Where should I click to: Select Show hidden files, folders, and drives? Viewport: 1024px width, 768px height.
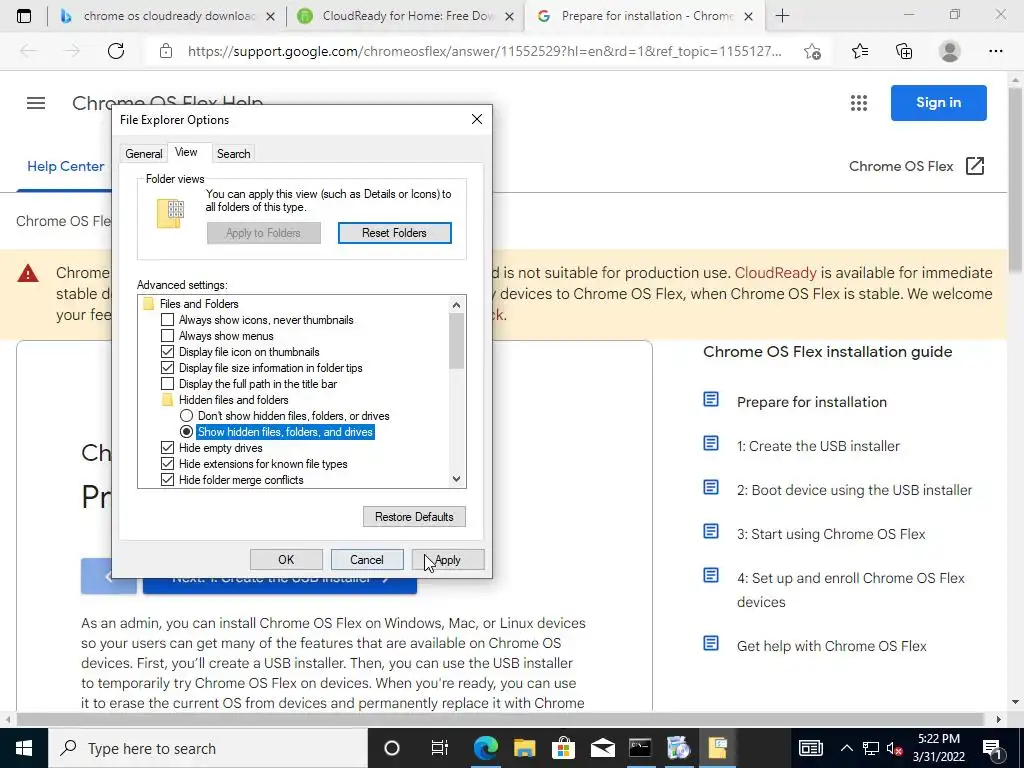(187, 432)
